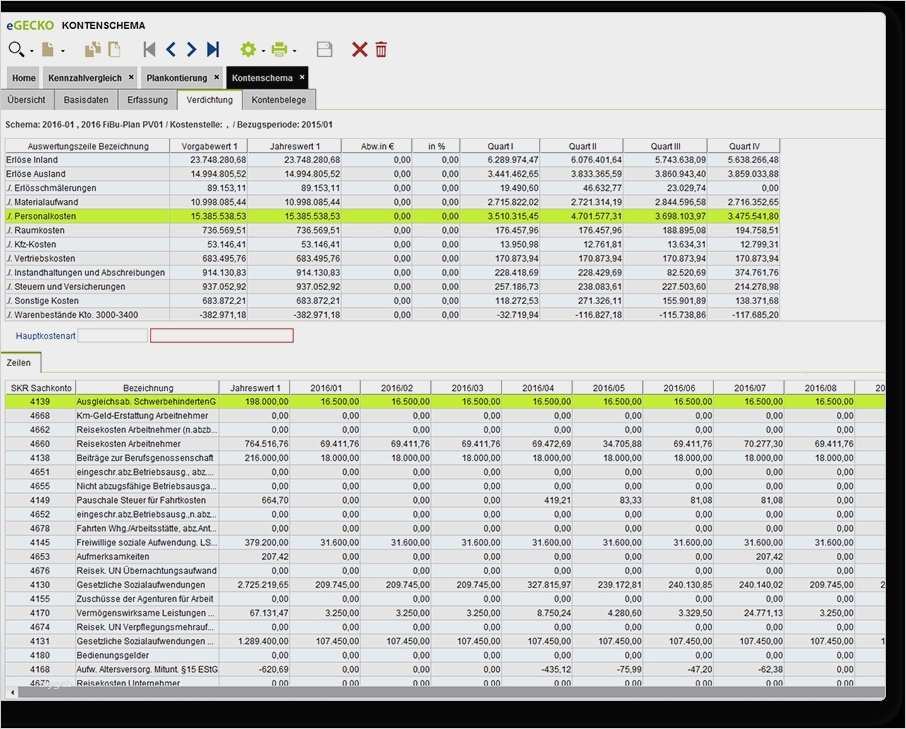Advance to the next record

pos(190,48)
